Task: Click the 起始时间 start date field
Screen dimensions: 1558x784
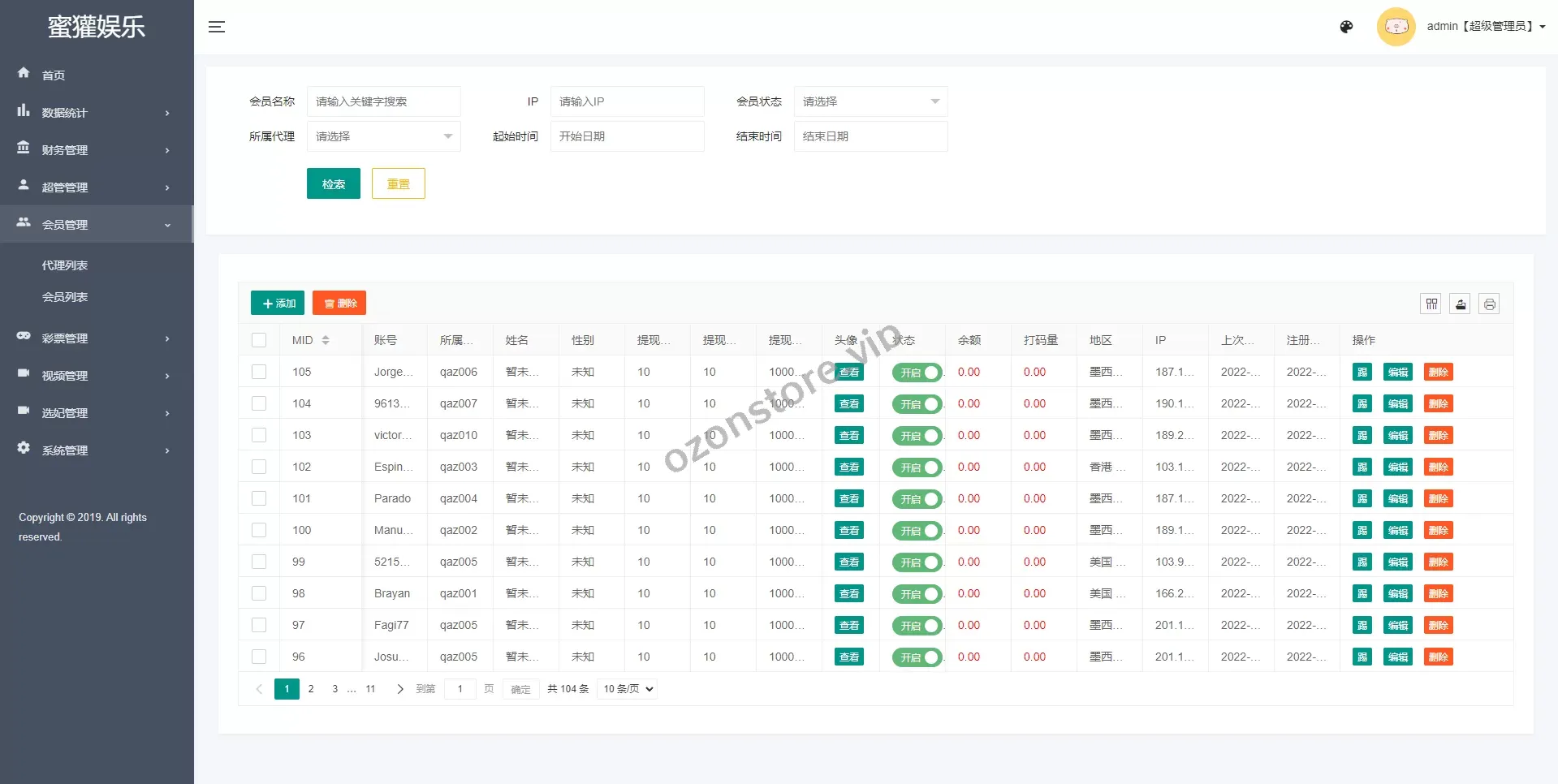Action: click(627, 136)
